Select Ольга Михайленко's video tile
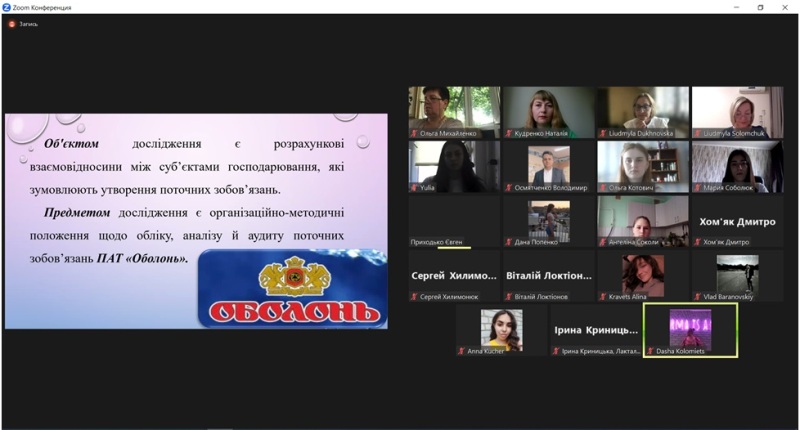The height and width of the screenshot is (430, 800). [x=455, y=112]
